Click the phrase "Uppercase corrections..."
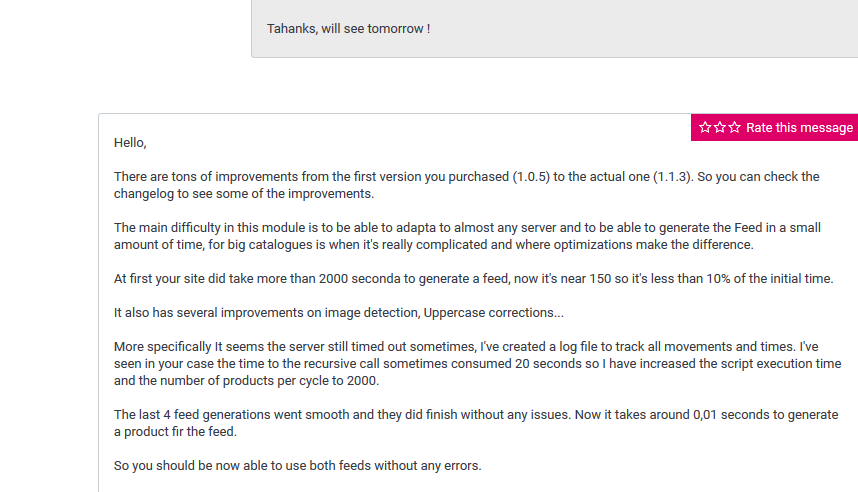The width and height of the screenshot is (858, 492). [x=493, y=313]
